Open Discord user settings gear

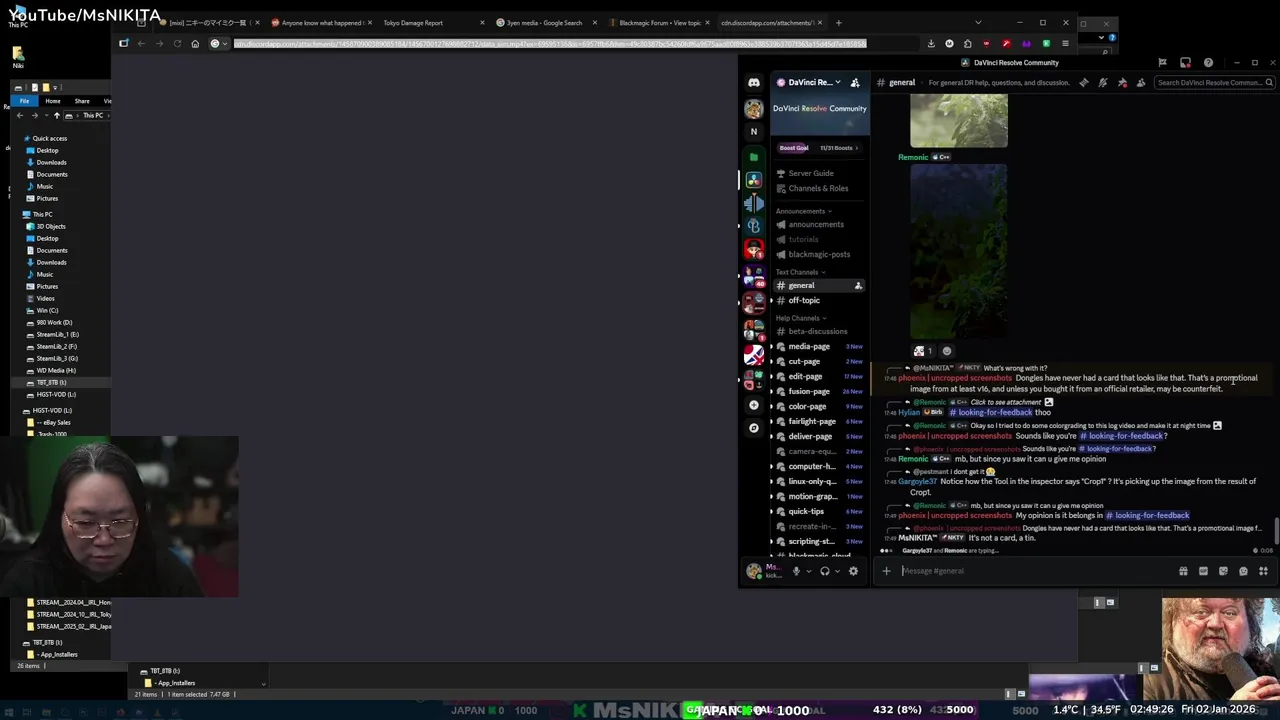[x=853, y=571]
